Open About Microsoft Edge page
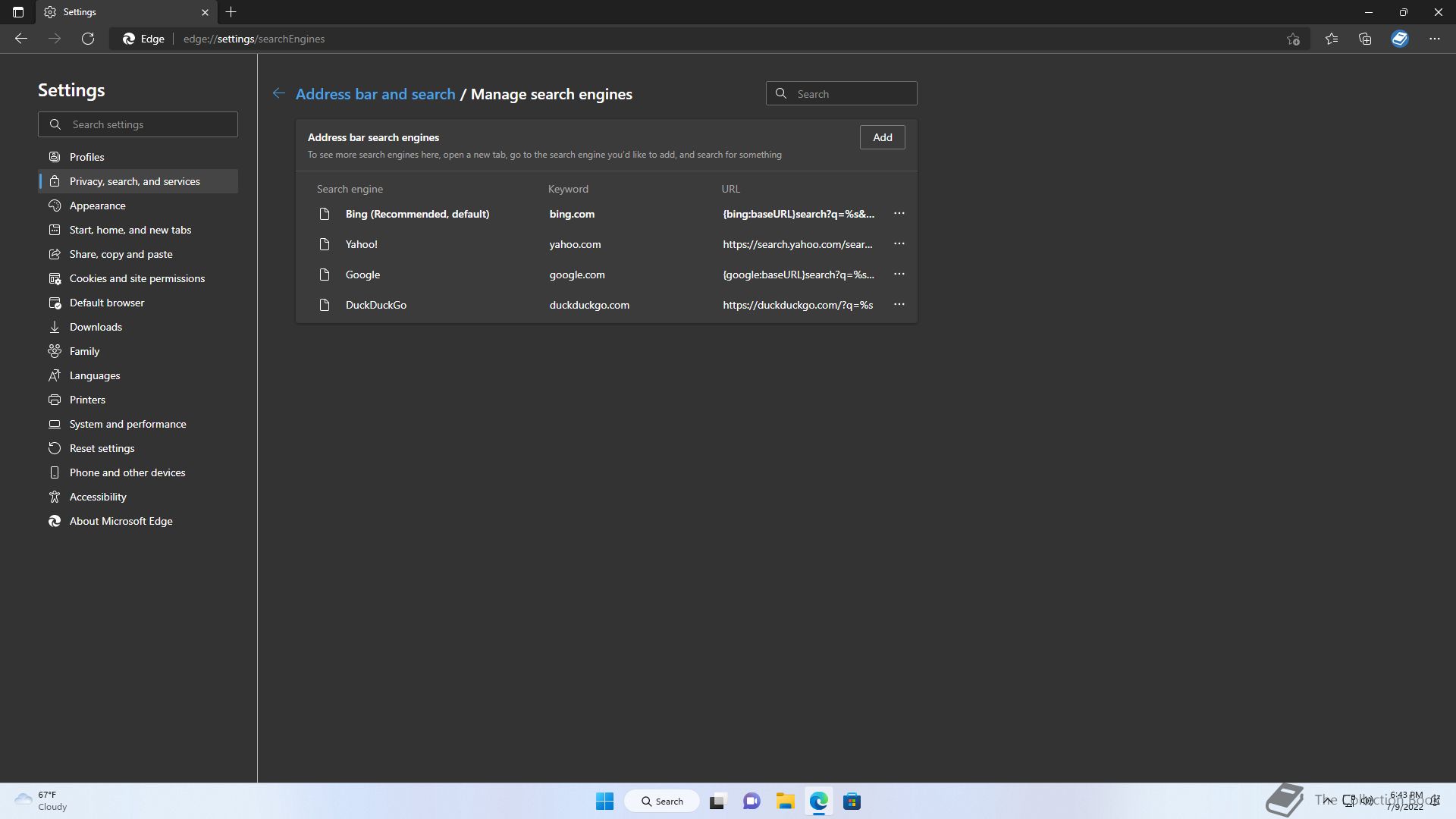The height and width of the screenshot is (819, 1456). (138, 521)
